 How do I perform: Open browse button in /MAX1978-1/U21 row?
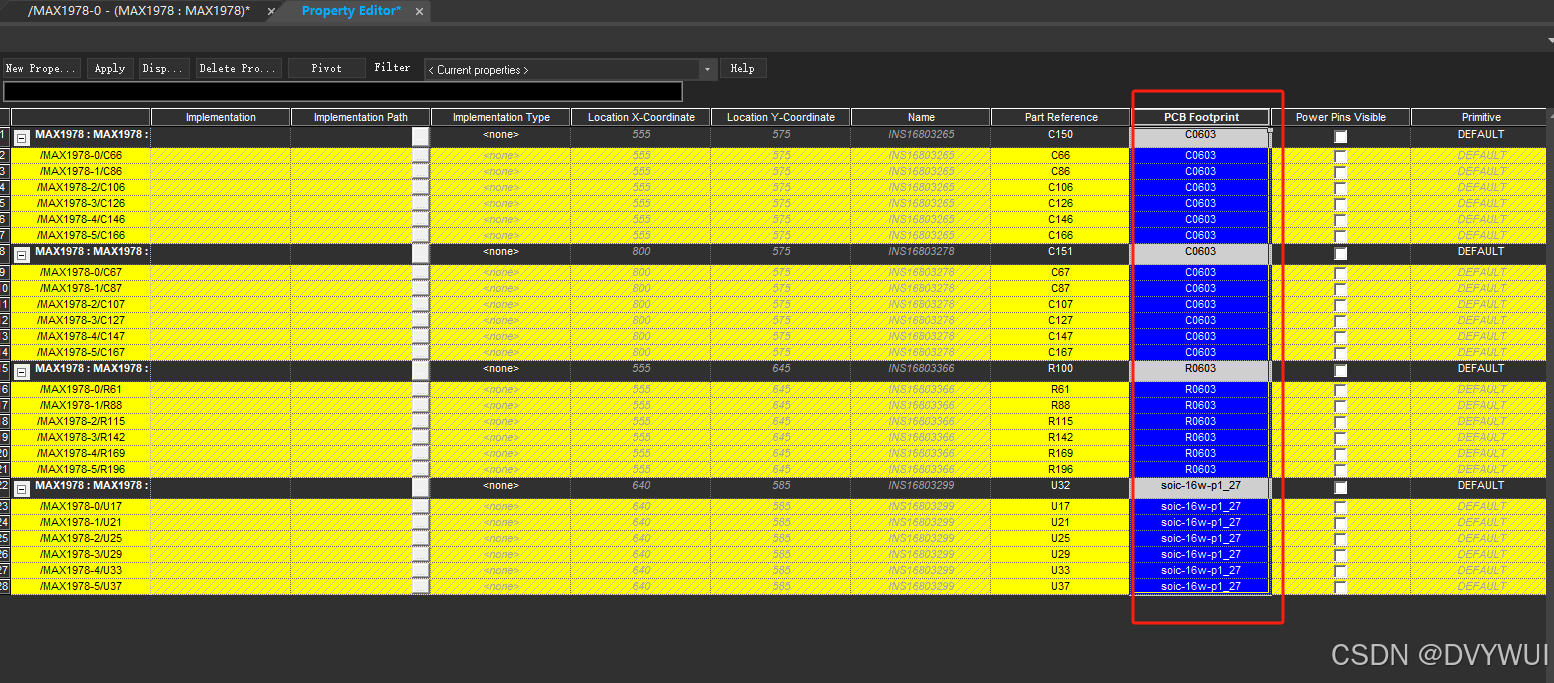coord(420,522)
